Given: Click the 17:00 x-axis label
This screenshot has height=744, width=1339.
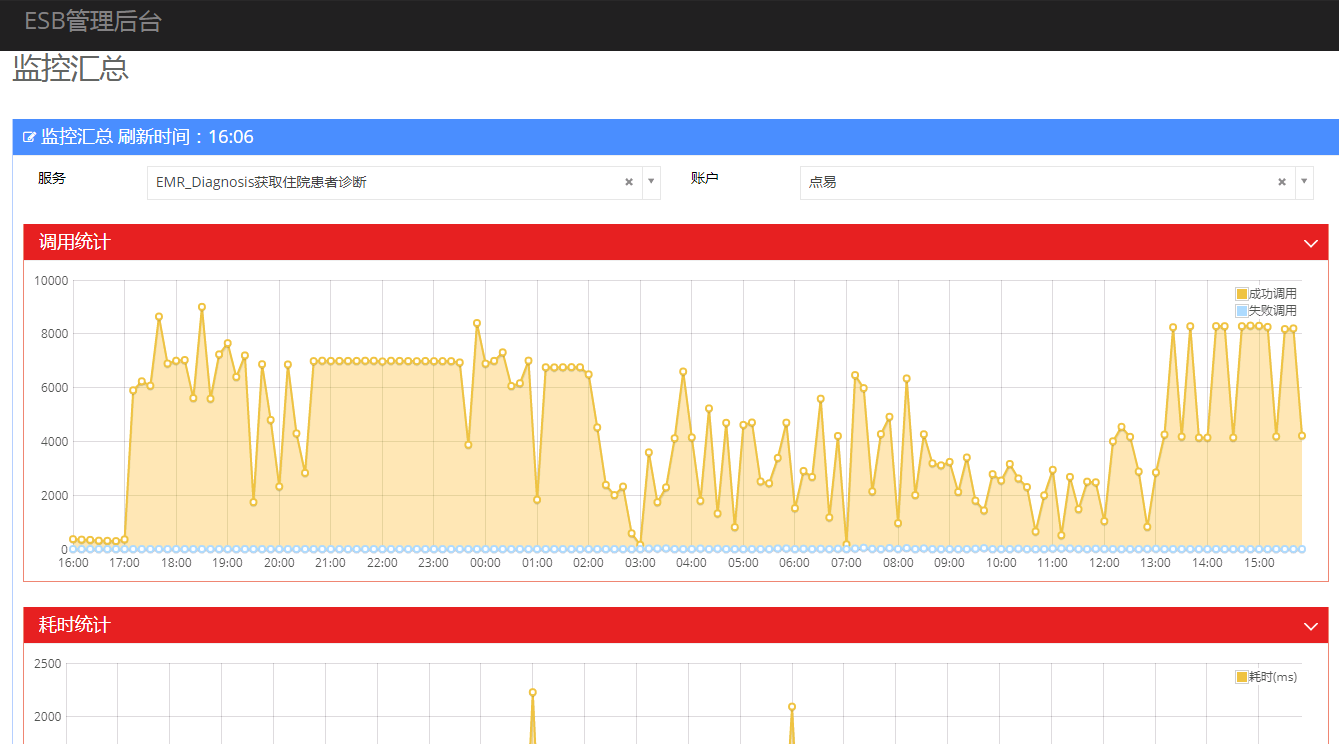Looking at the screenshot, I should click(x=124, y=563).
